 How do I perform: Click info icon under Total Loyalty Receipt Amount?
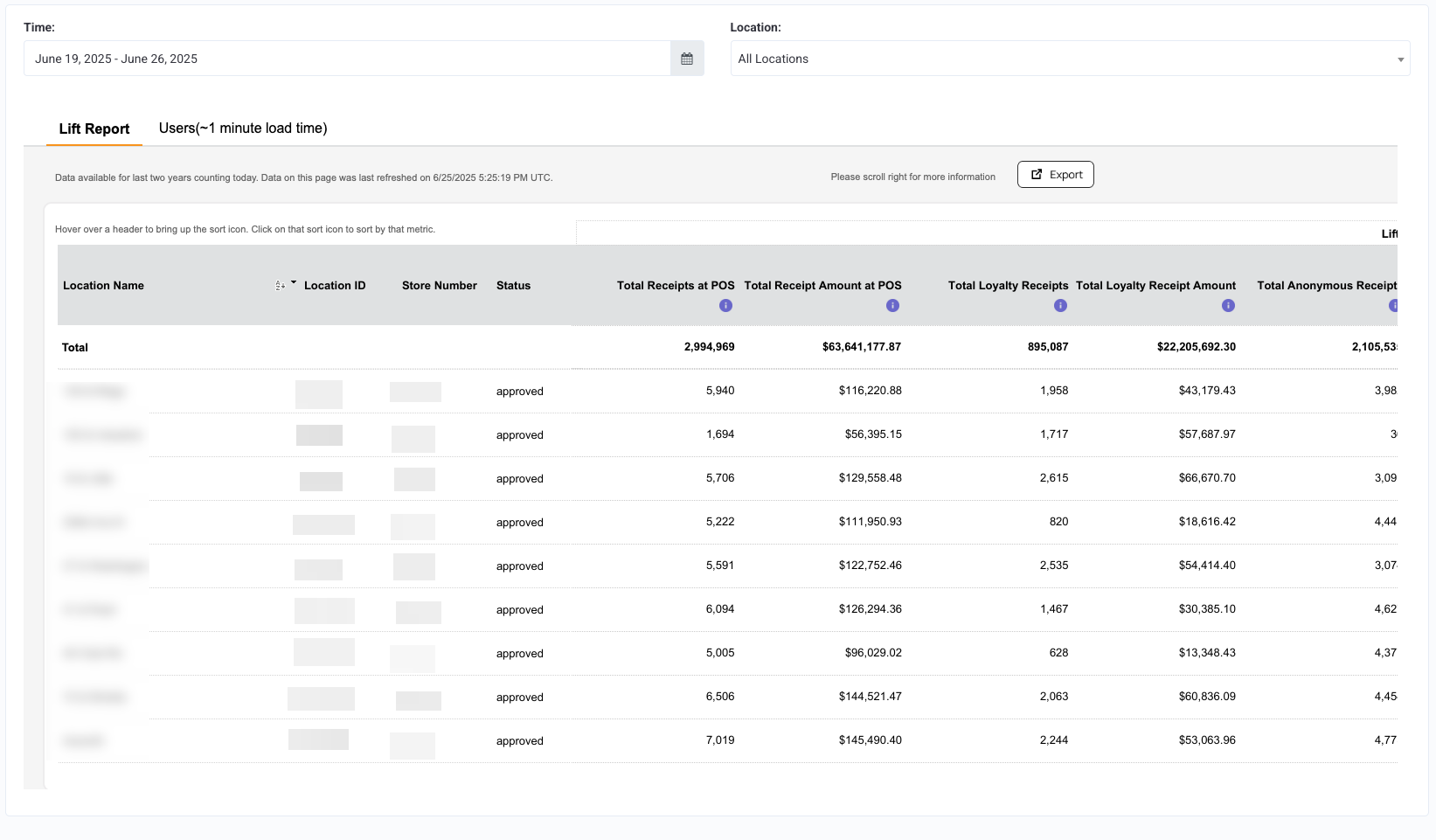1228,305
